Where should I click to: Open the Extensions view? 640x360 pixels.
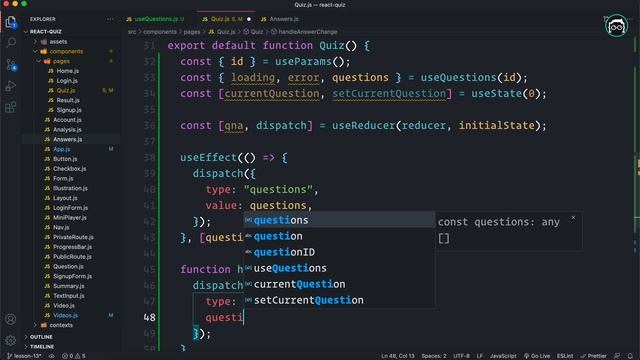(x=11, y=107)
